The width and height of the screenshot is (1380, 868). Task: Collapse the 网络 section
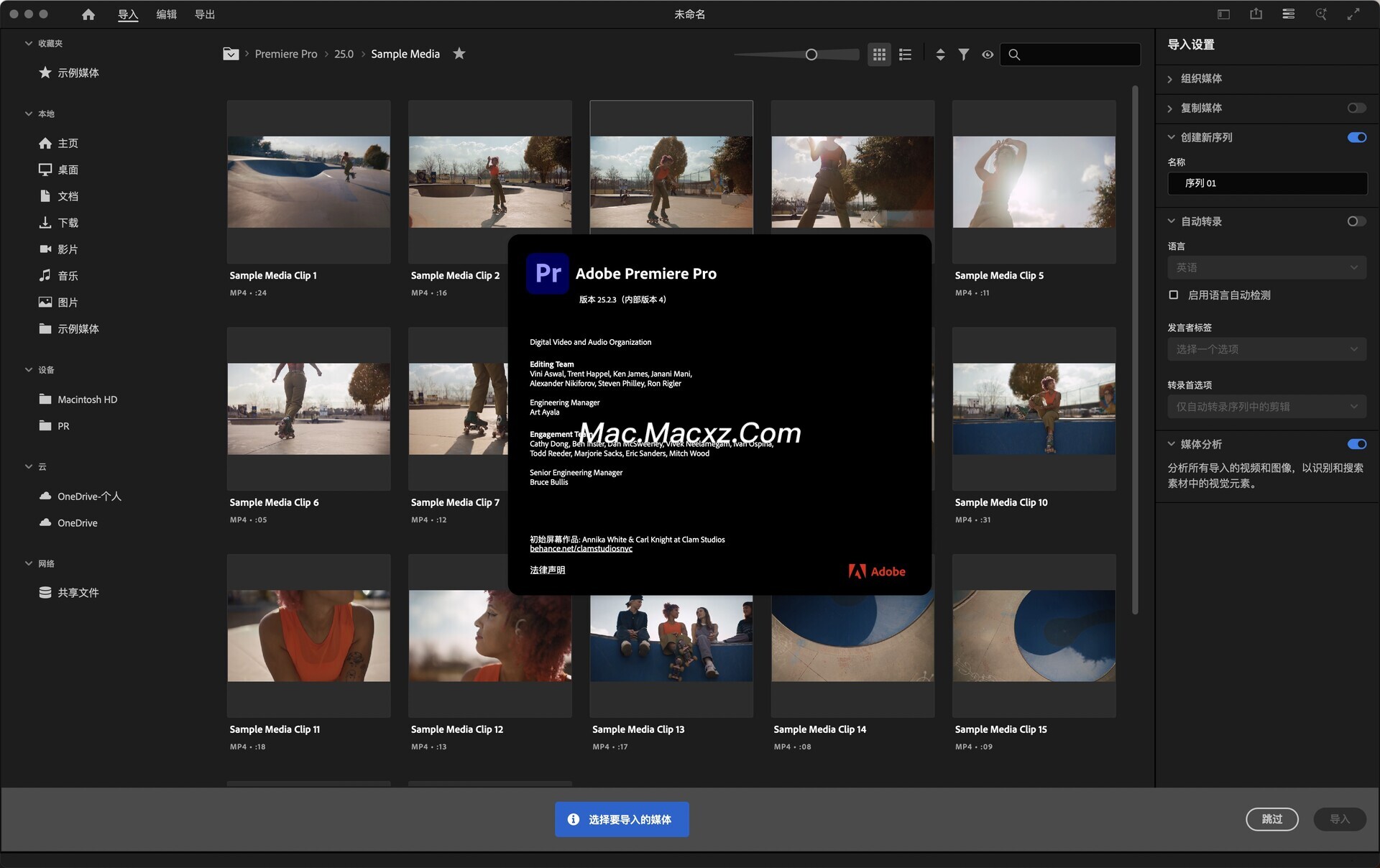coord(29,563)
